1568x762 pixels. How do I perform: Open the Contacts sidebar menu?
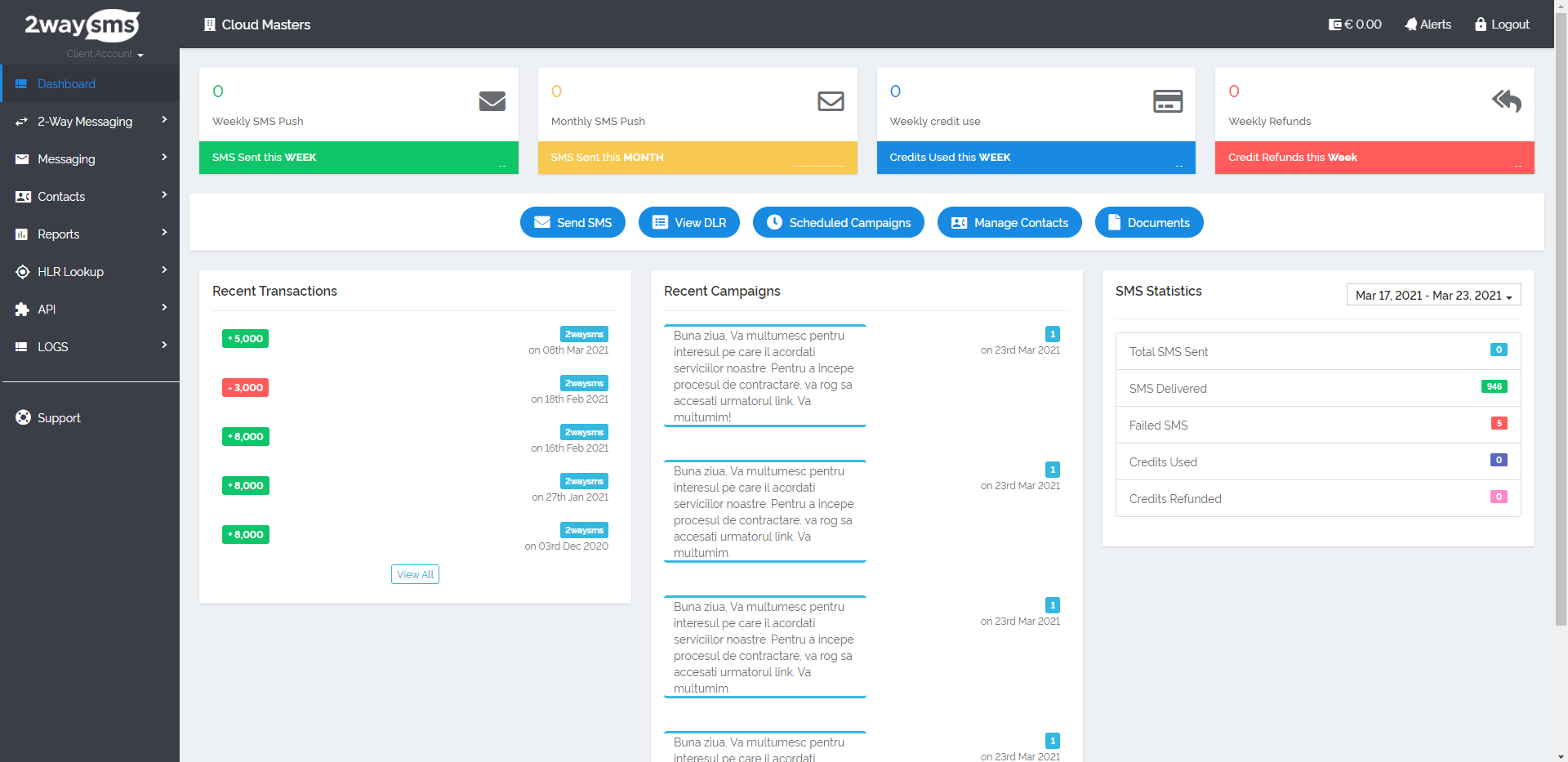tap(61, 197)
